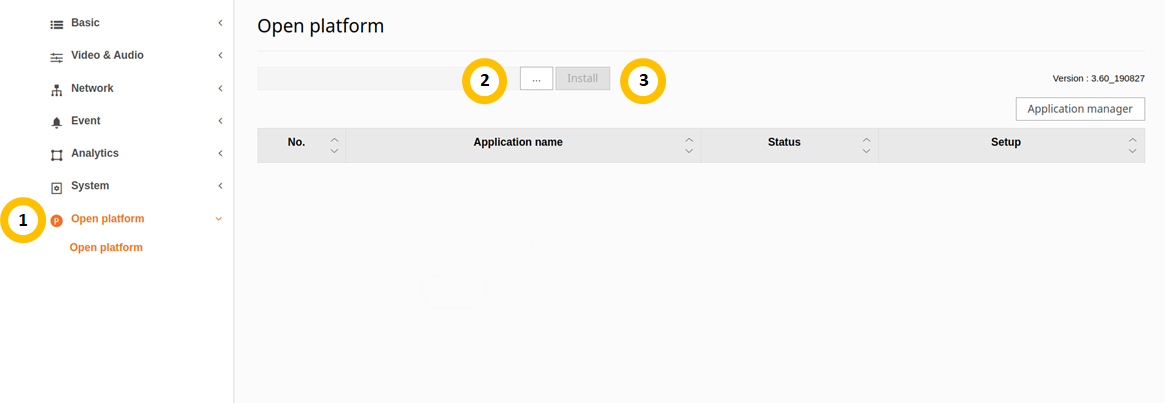Screen dimensions: 1169x403
Task: Click the Video & Audio sliders icon
Action: [x=57, y=57]
